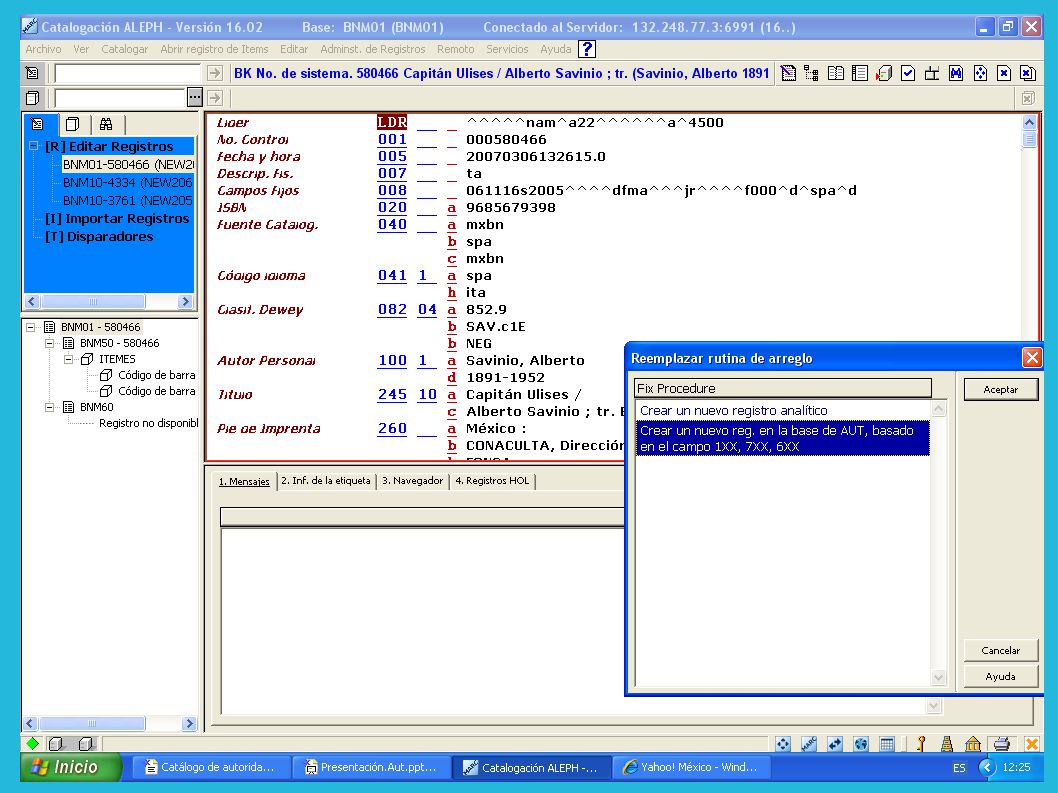Click the four-arrows document icon in the record toolbar

point(980,73)
